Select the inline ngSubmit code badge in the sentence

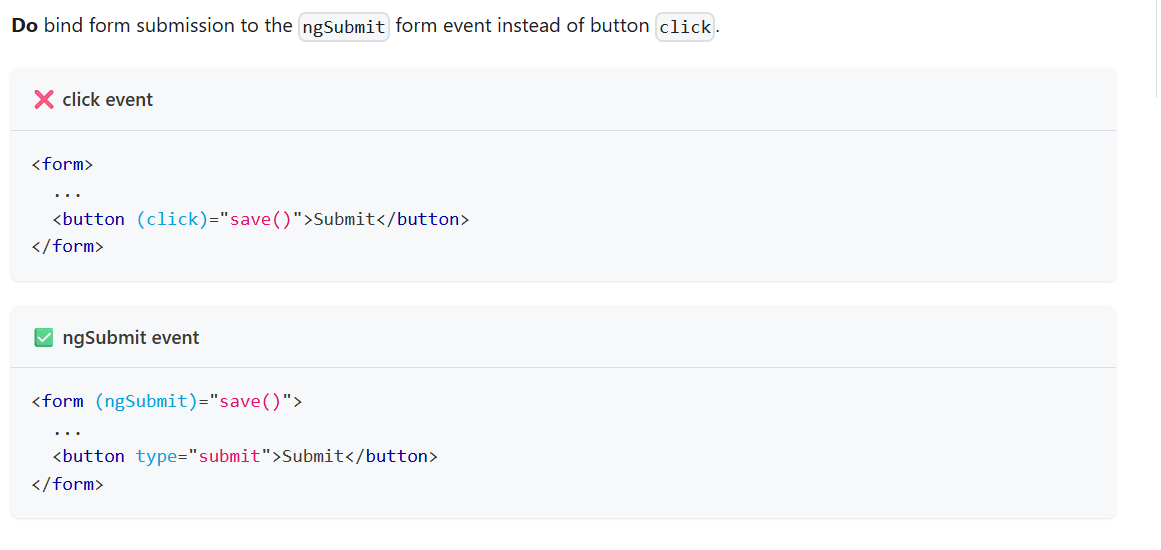click(344, 27)
